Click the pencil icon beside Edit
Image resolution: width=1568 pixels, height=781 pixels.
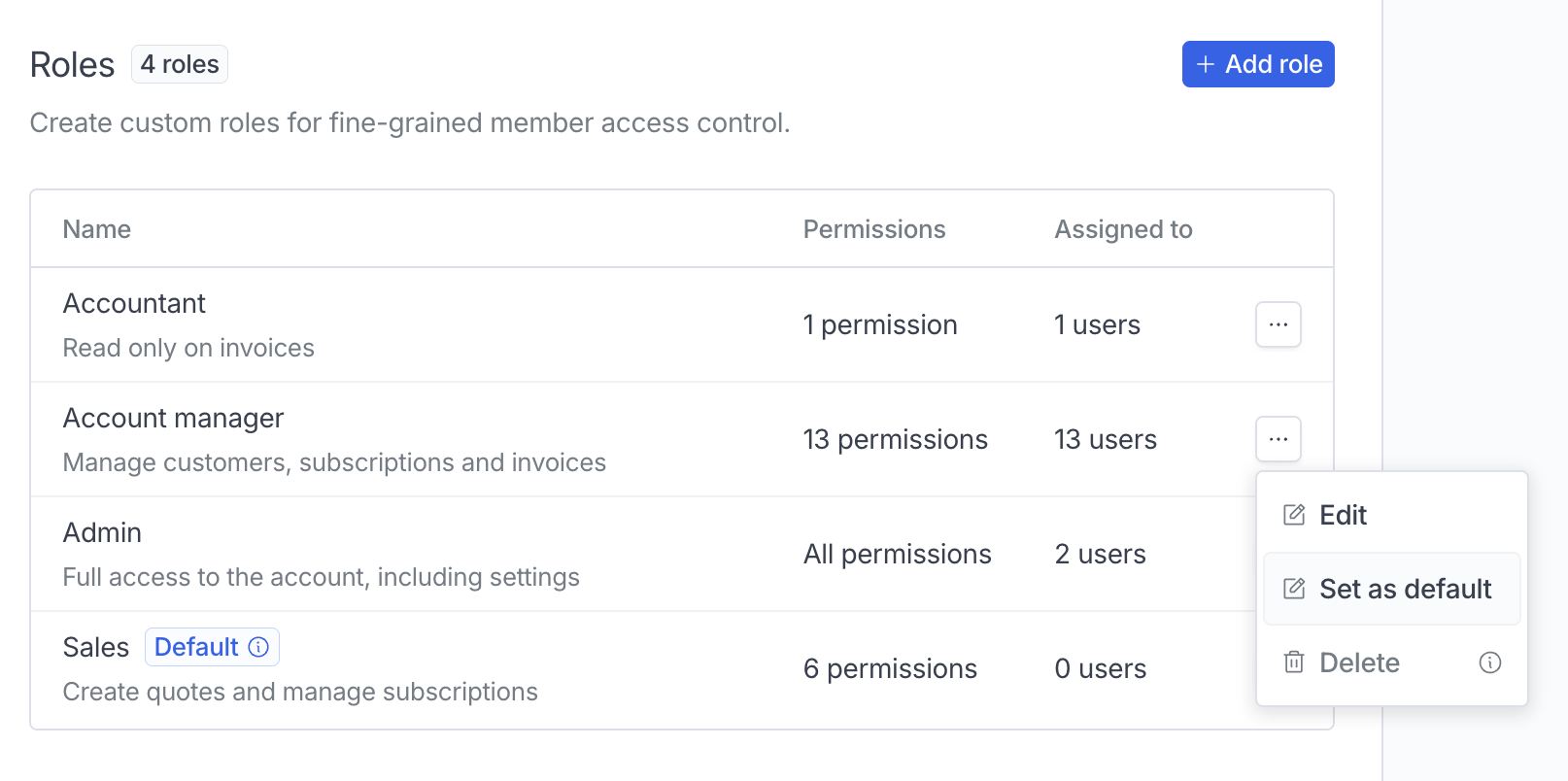pyautogui.click(x=1294, y=515)
